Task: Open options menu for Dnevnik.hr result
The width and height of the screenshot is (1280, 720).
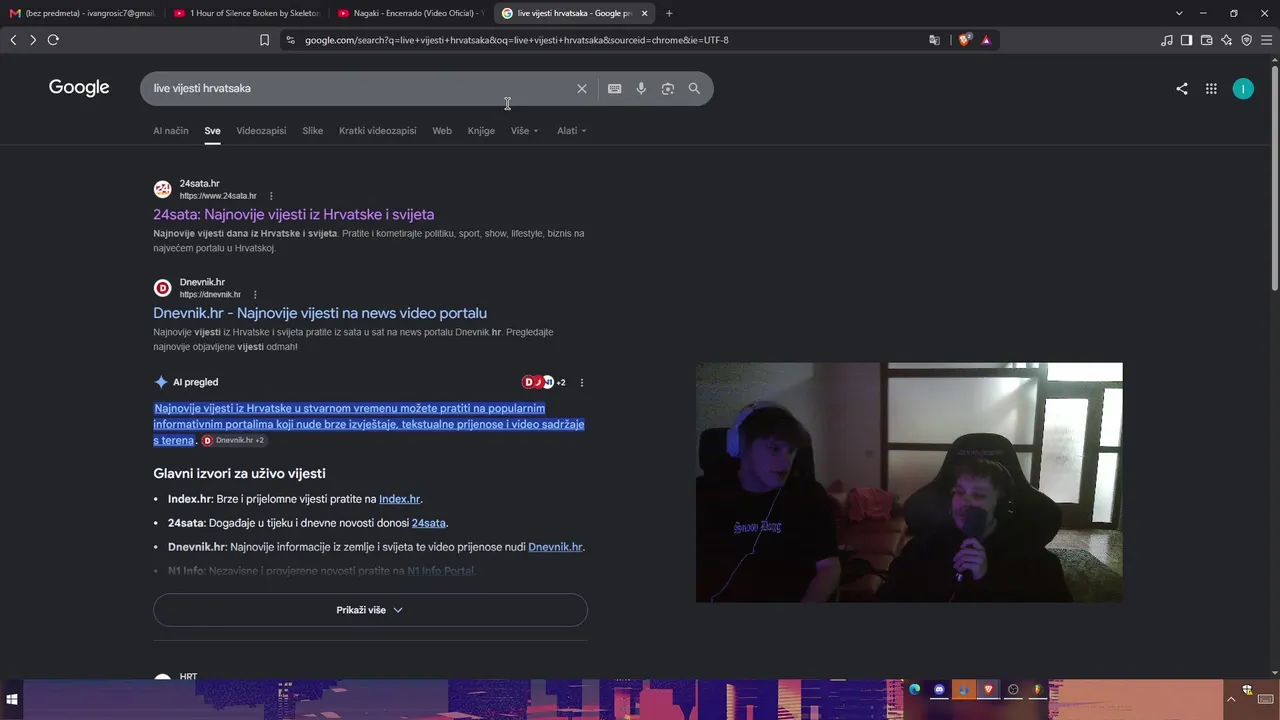Action: pos(255,295)
